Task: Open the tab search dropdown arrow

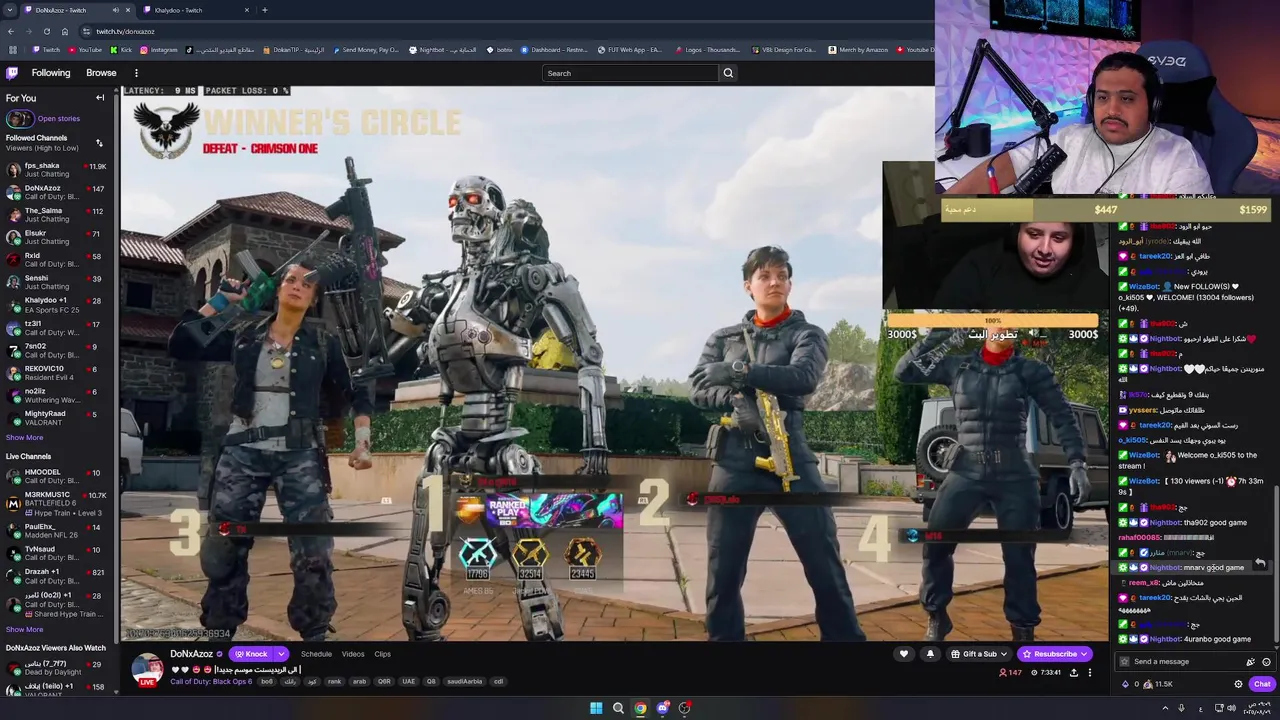Action: pos(10,10)
